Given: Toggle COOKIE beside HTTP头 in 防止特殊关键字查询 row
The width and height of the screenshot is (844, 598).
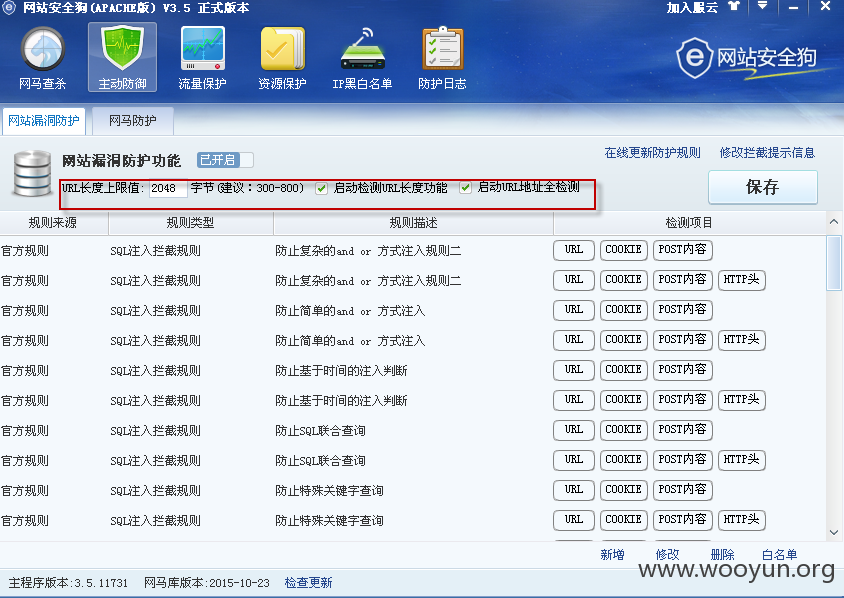Looking at the screenshot, I should 623,520.
